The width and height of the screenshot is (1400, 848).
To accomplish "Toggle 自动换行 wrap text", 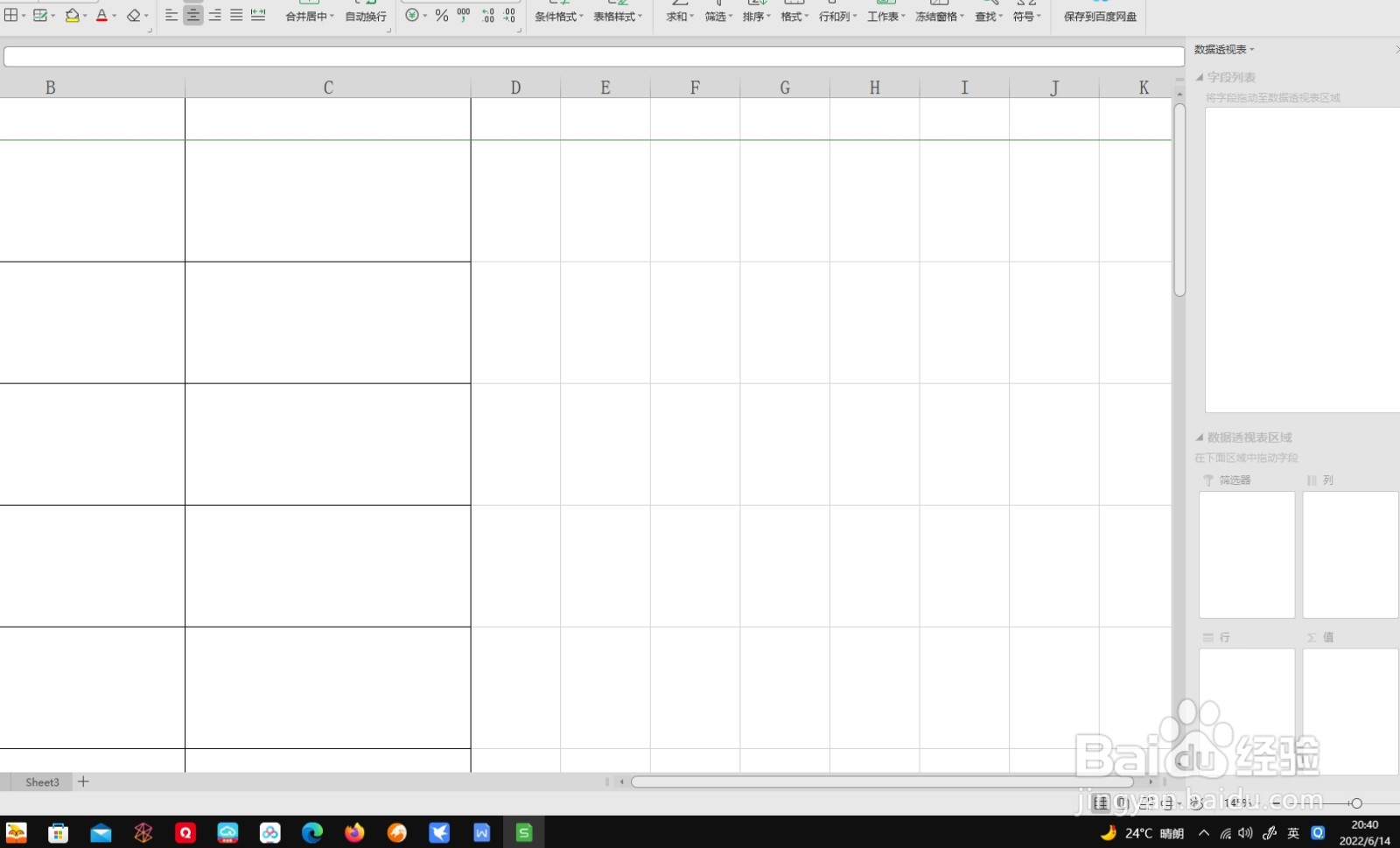I will (x=366, y=17).
